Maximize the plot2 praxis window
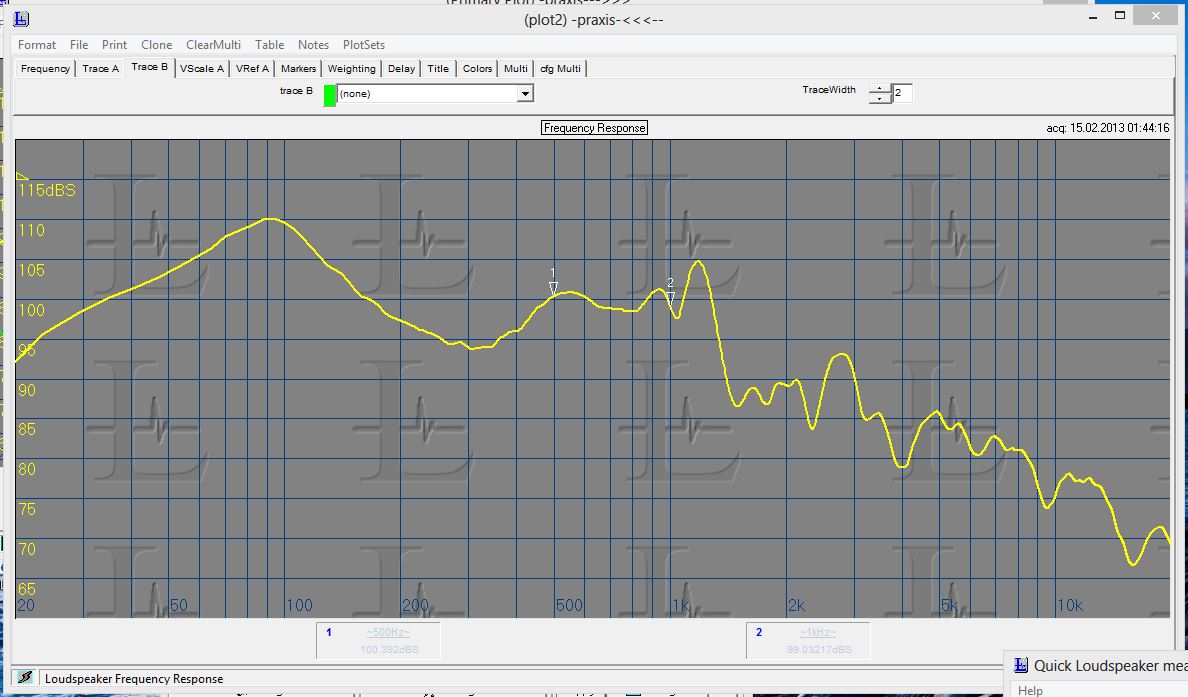The width and height of the screenshot is (1188, 697). click(1120, 15)
